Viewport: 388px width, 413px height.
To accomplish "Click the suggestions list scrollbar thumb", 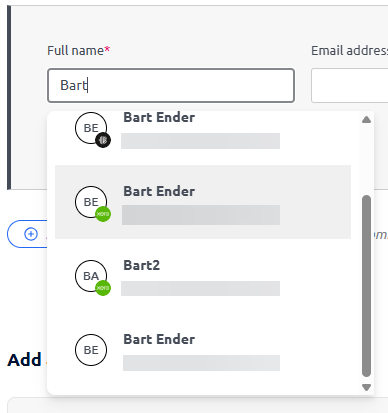I will tap(366, 286).
